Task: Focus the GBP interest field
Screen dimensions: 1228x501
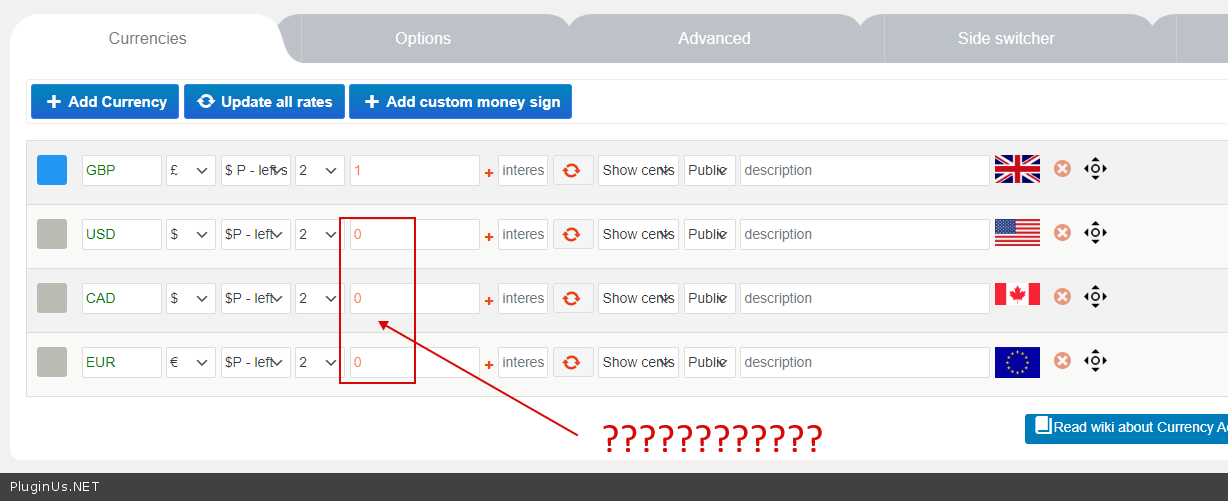Action: (x=523, y=170)
